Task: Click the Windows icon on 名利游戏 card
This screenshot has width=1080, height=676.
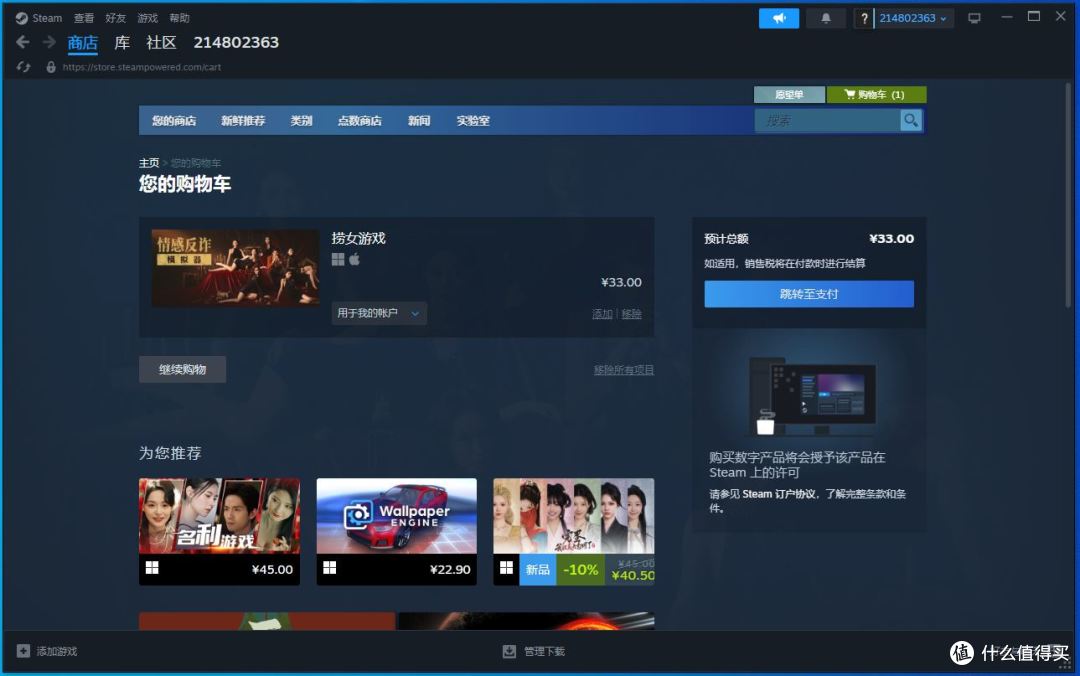Action: pos(152,568)
